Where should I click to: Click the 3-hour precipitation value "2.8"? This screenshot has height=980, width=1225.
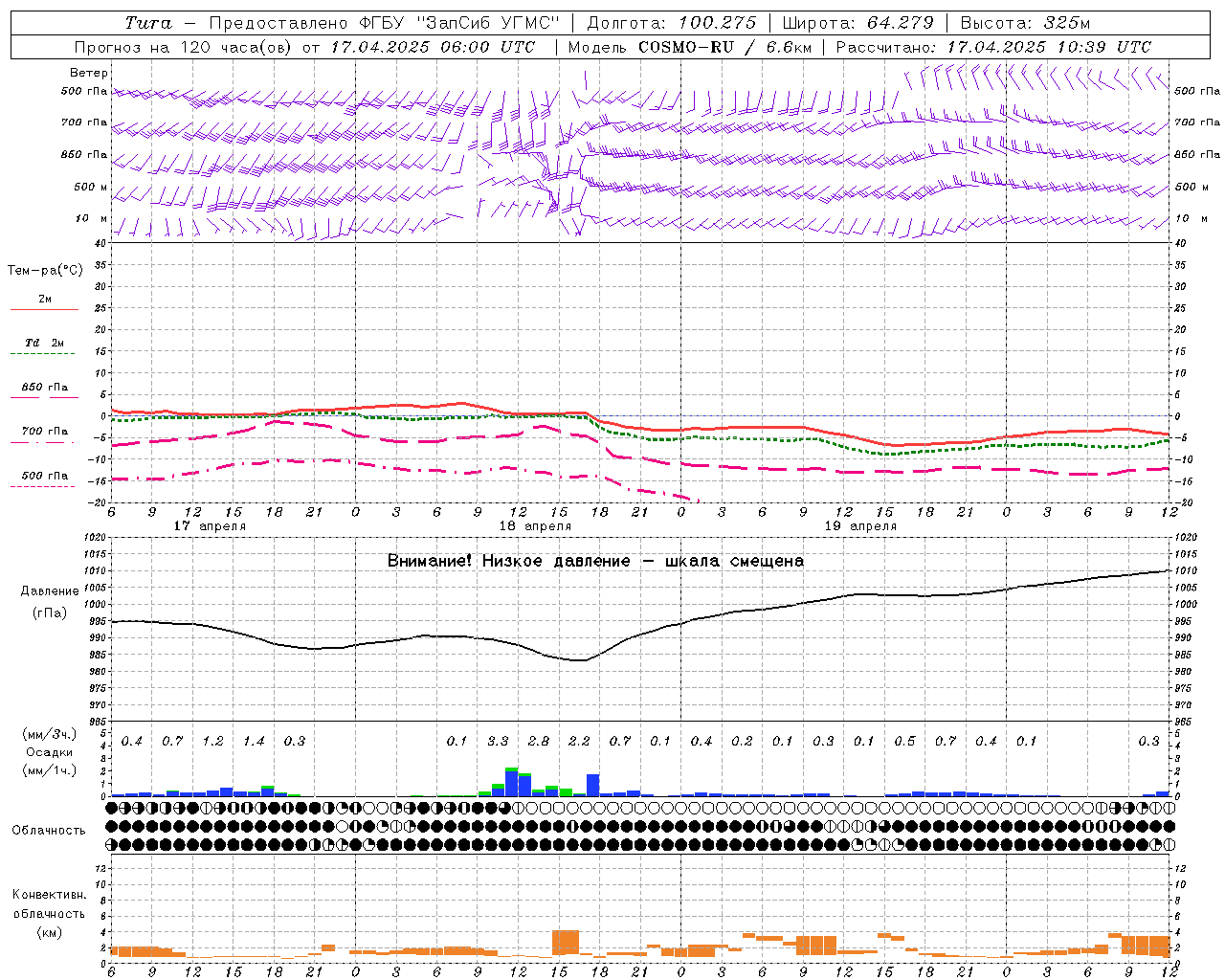click(539, 742)
